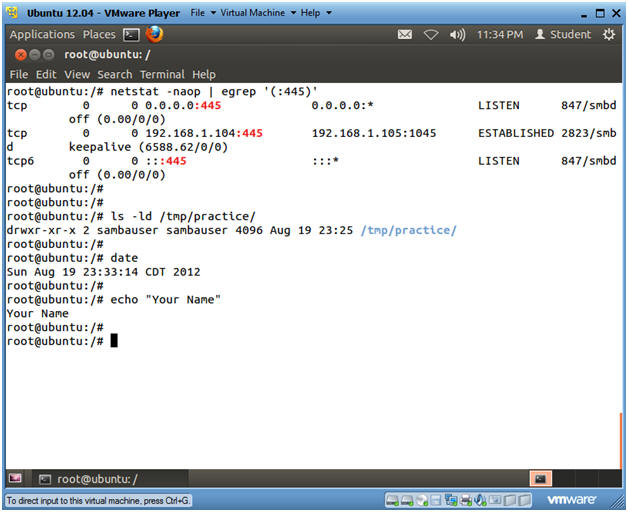Click the hard disk icon beside CD/DVD icon

pyautogui.click(x=407, y=500)
